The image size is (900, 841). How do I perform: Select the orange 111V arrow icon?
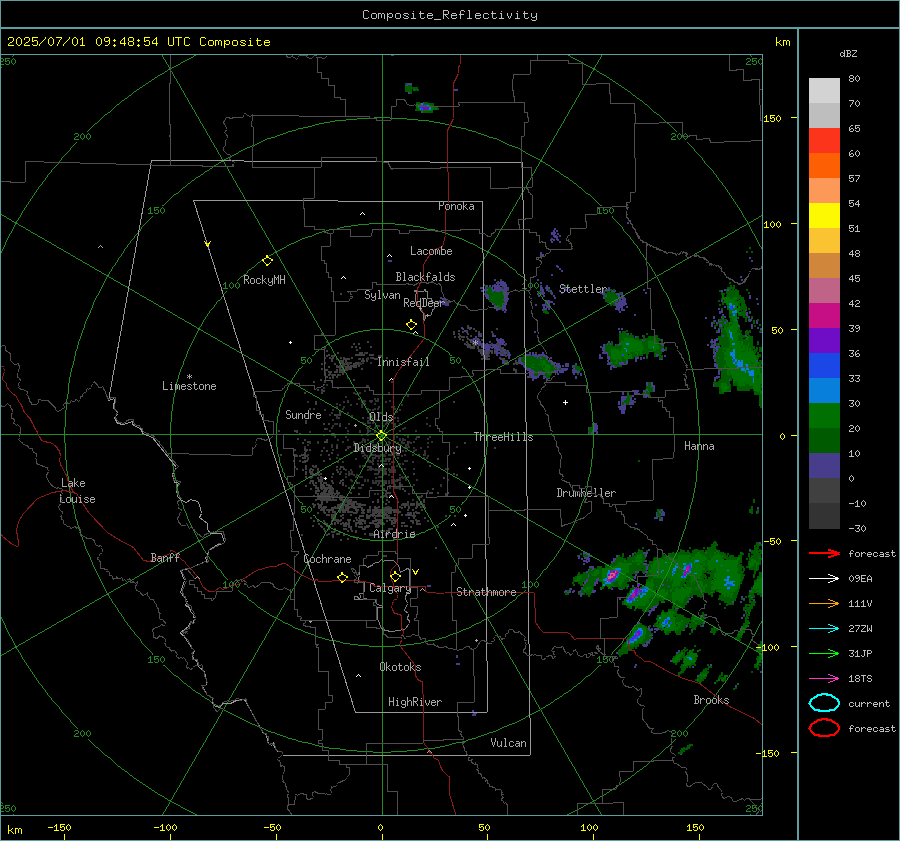[x=824, y=603]
